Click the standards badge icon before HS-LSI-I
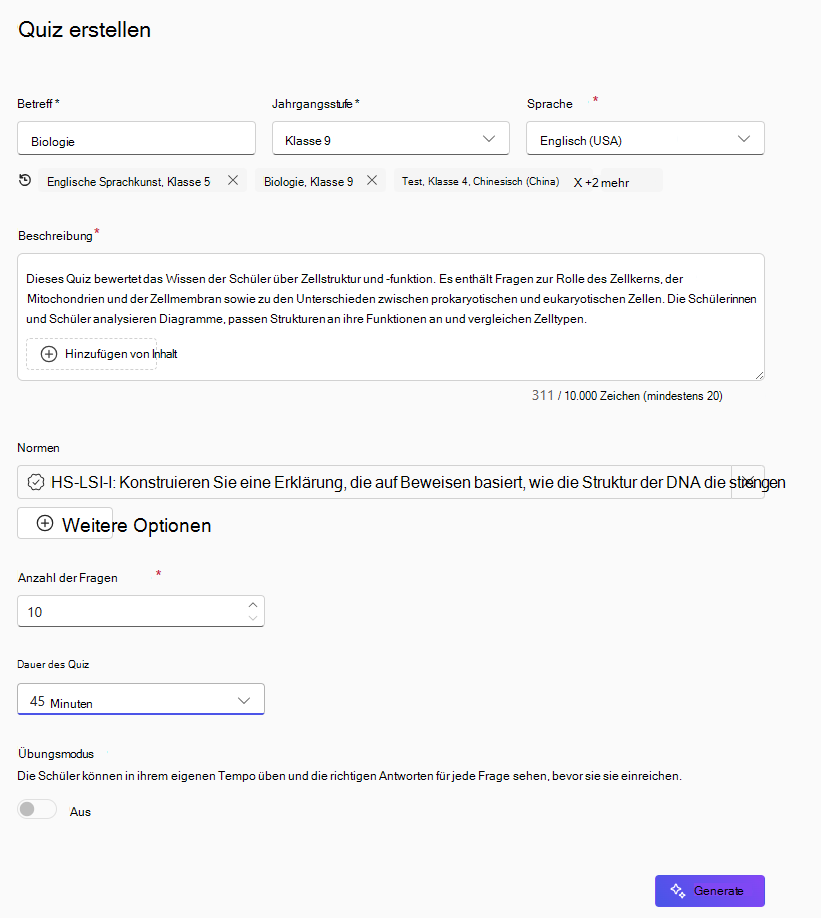Image resolution: width=821 pixels, height=918 pixels. click(x=36, y=482)
